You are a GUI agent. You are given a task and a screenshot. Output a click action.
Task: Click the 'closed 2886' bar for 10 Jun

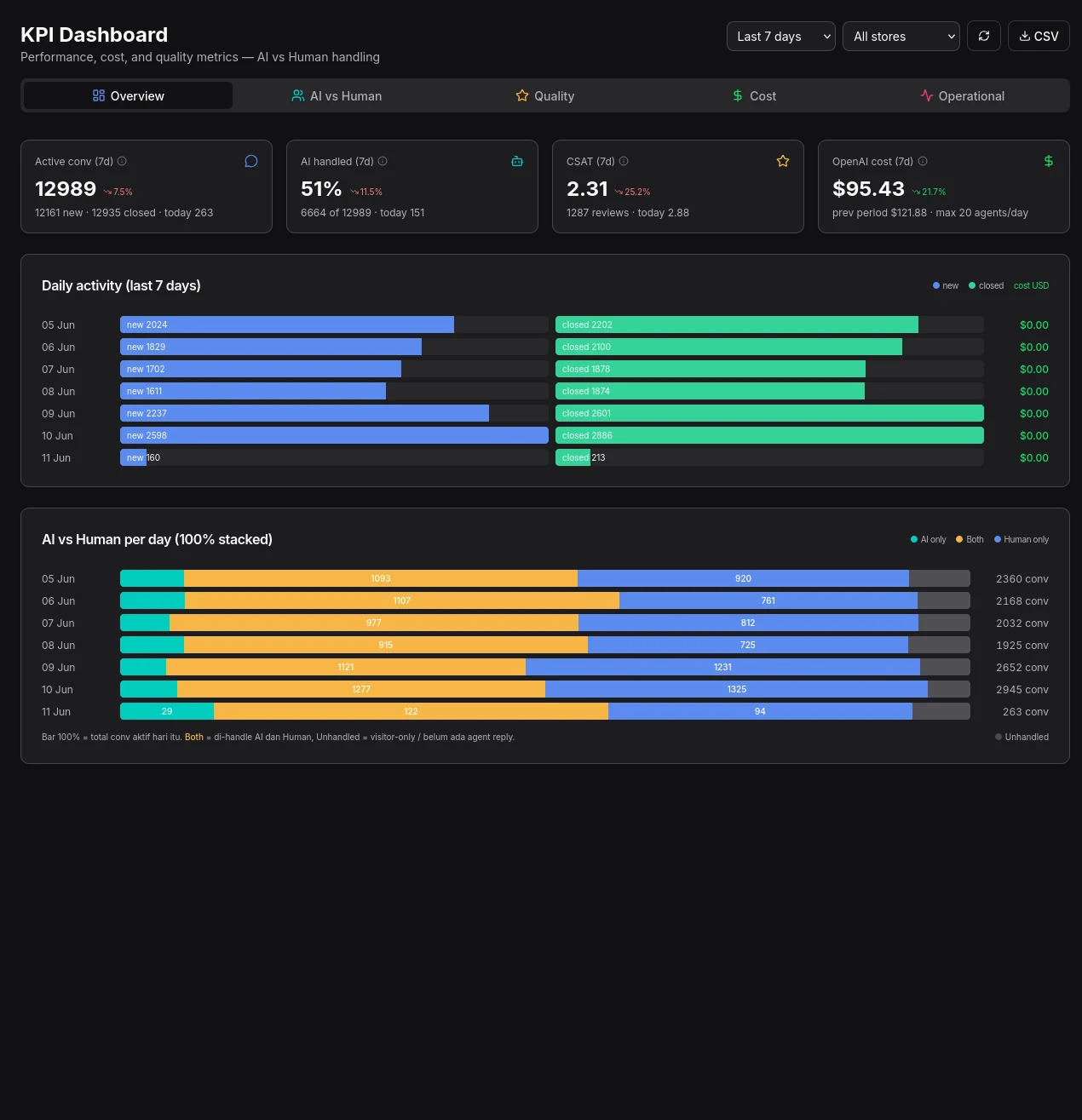[x=769, y=435]
